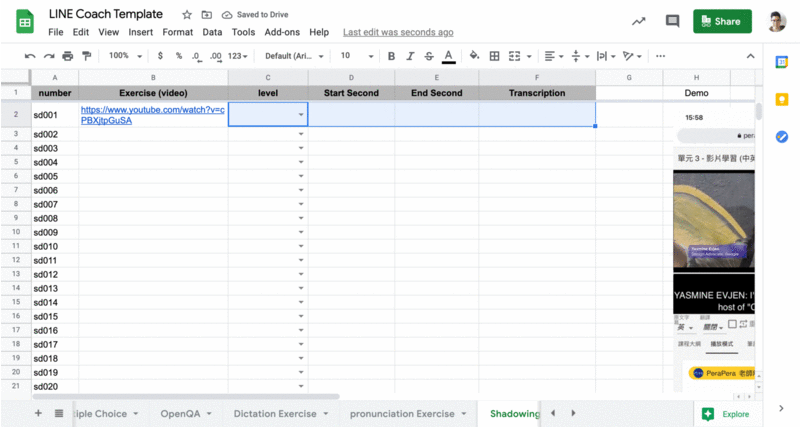The image size is (800, 427).
Task: Decrease decimal places icon
Action: click(x=196, y=56)
